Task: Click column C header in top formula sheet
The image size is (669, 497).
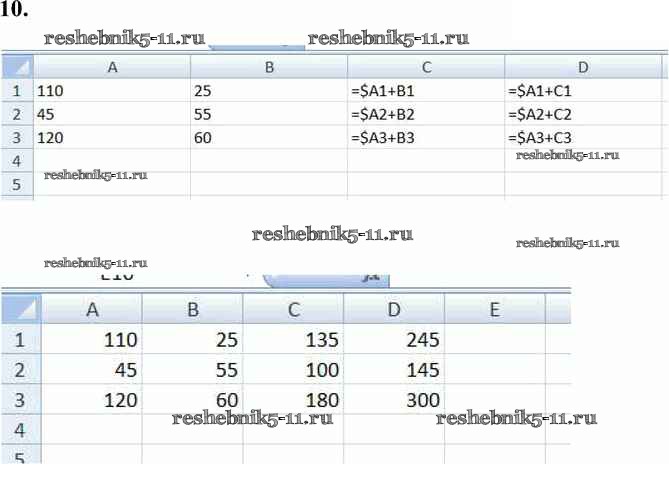Action: (x=425, y=67)
